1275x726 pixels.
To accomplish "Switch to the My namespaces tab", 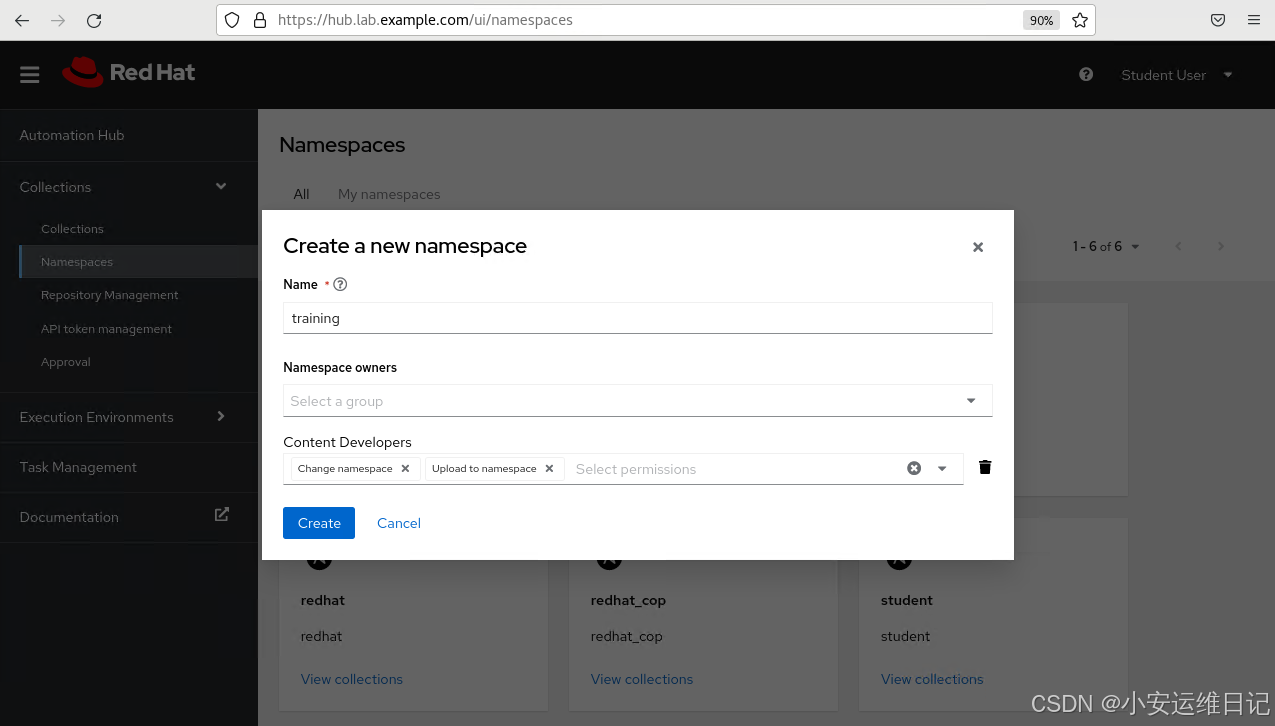I will click(x=389, y=194).
